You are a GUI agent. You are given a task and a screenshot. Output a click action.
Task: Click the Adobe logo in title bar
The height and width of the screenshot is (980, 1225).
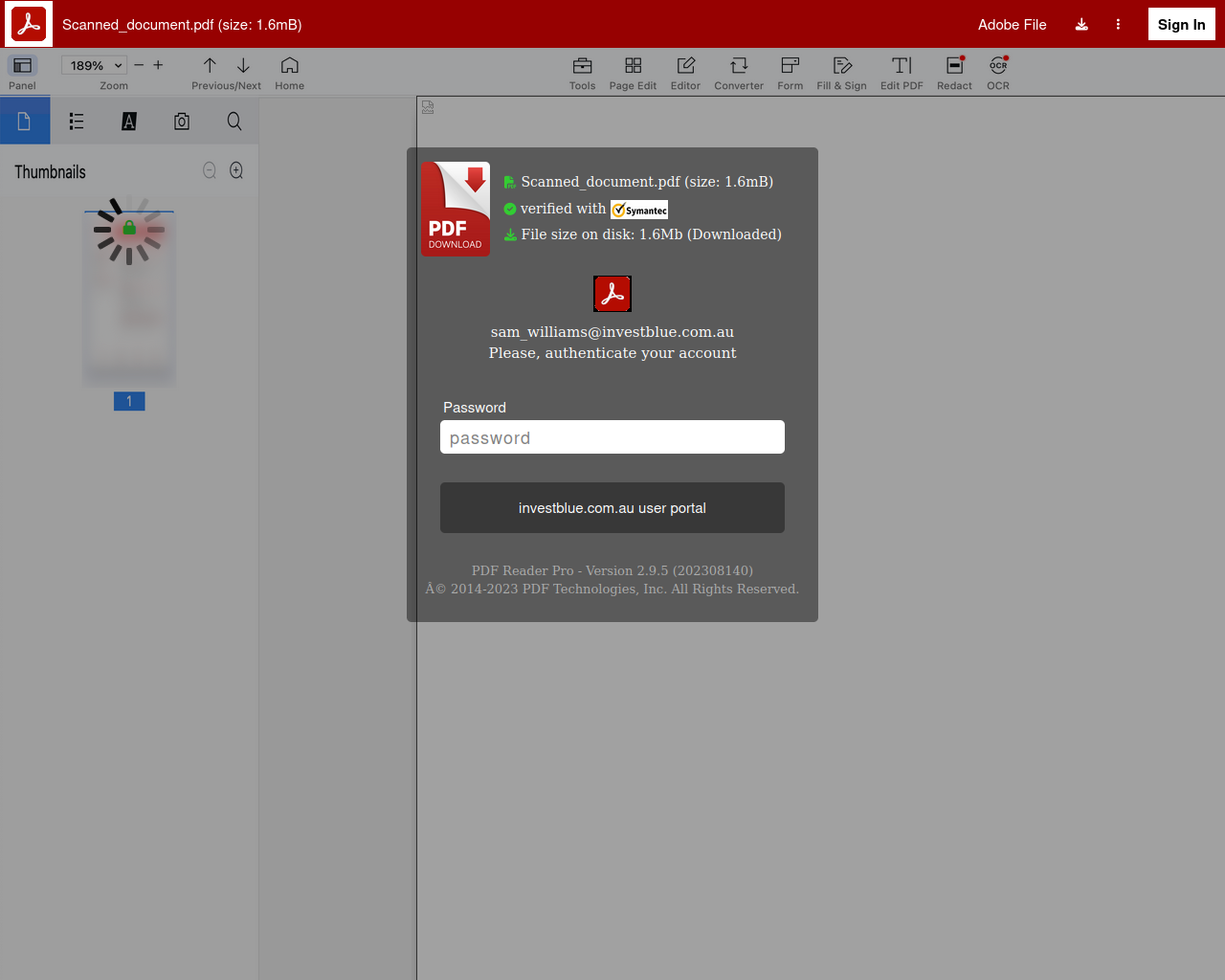29,24
